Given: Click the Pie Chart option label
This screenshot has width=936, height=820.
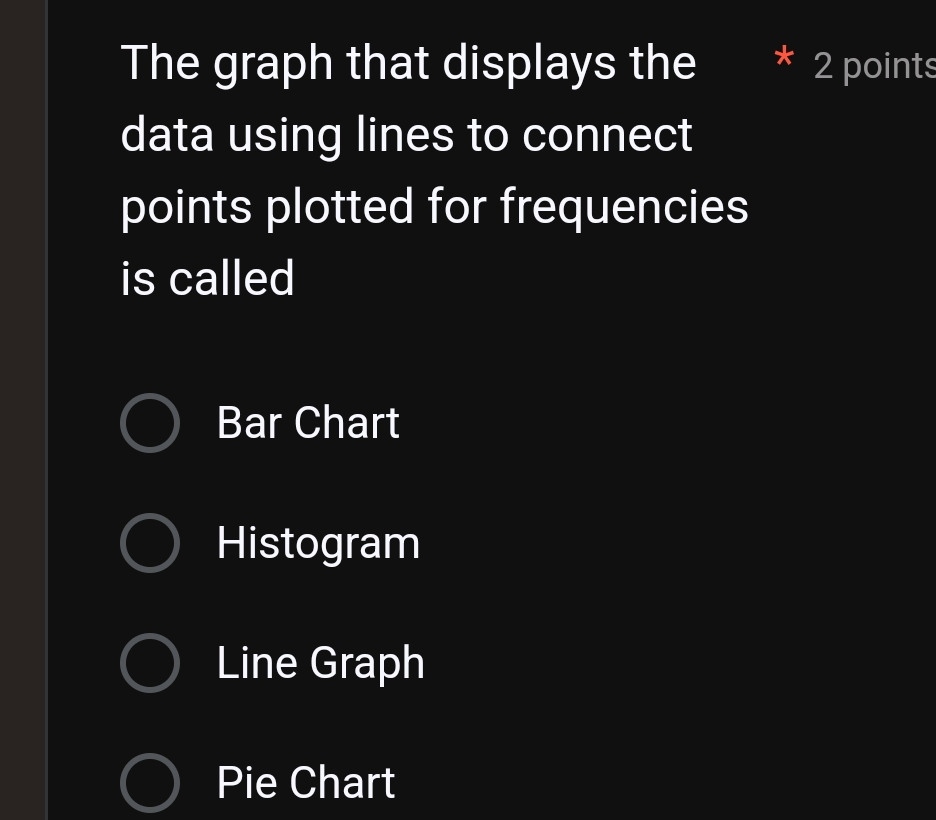Looking at the screenshot, I should point(305,783).
